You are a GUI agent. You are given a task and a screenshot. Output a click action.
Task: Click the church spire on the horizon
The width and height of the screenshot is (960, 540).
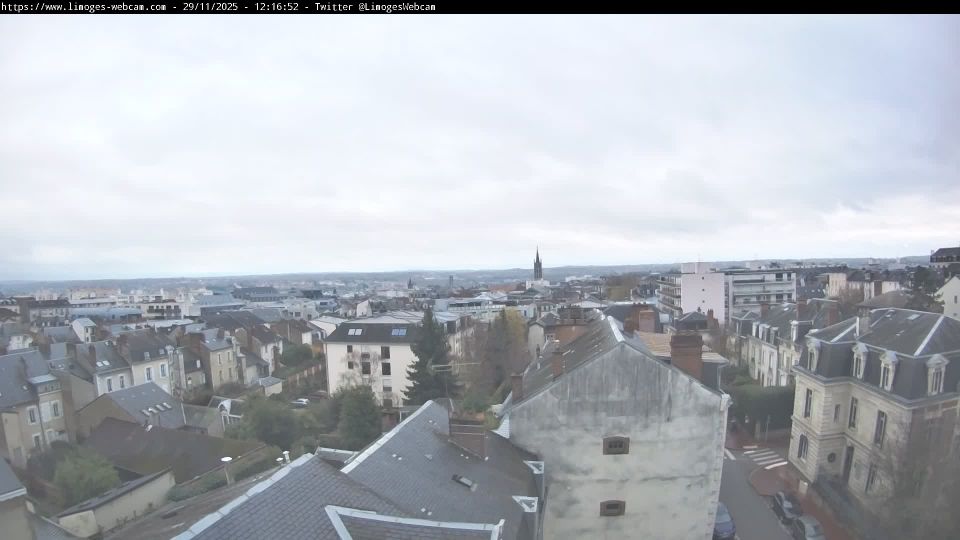coord(537,265)
